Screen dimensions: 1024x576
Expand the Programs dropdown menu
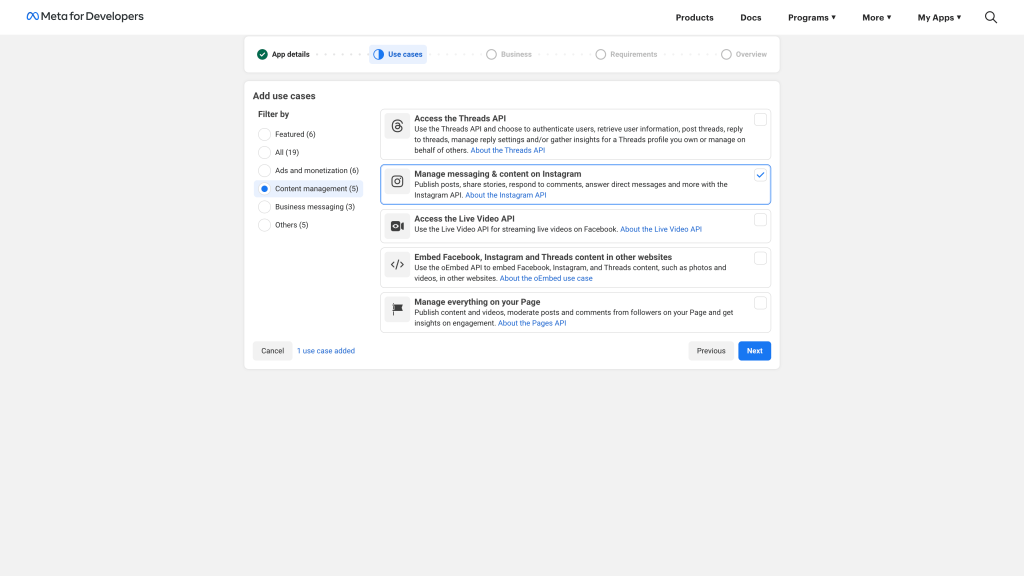coord(812,18)
